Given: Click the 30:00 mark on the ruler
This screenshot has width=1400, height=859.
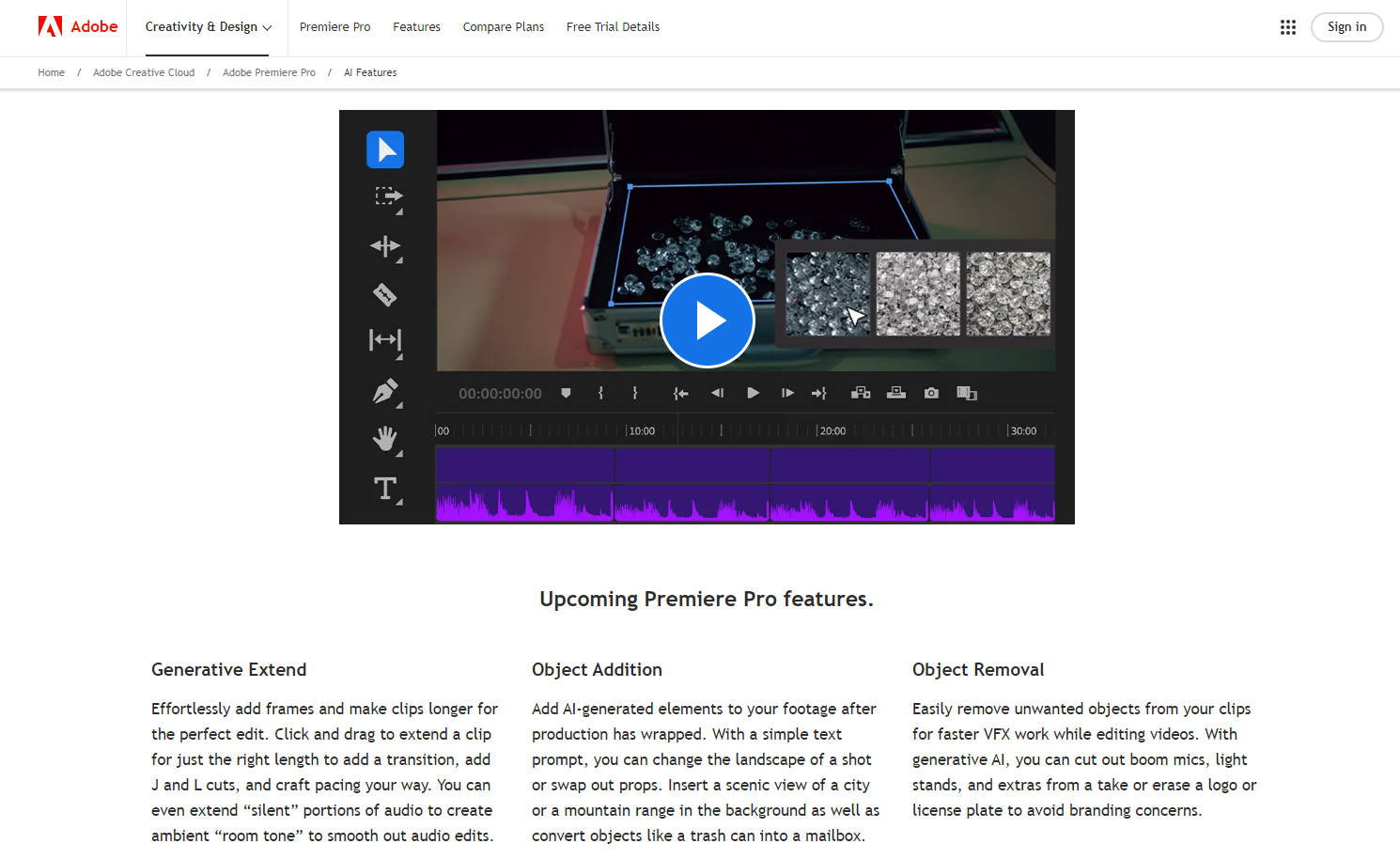Looking at the screenshot, I should (x=1023, y=430).
